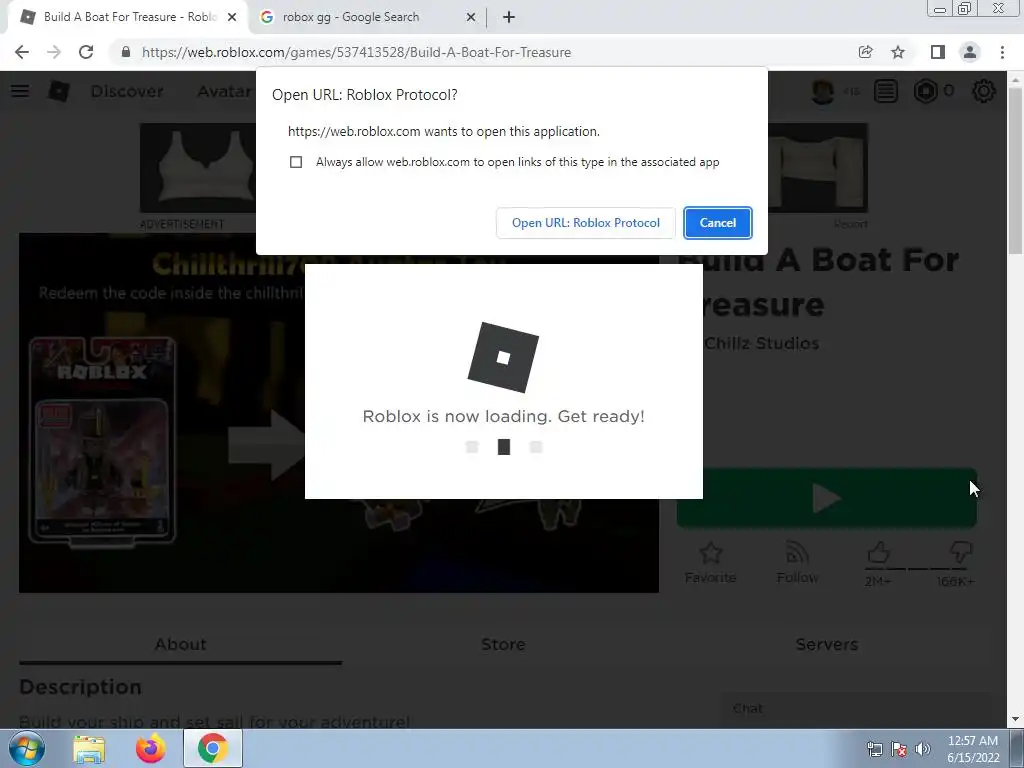This screenshot has height=768, width=1024.
Task: Click the volume speaker tray icon
Action: coord(923,749)
